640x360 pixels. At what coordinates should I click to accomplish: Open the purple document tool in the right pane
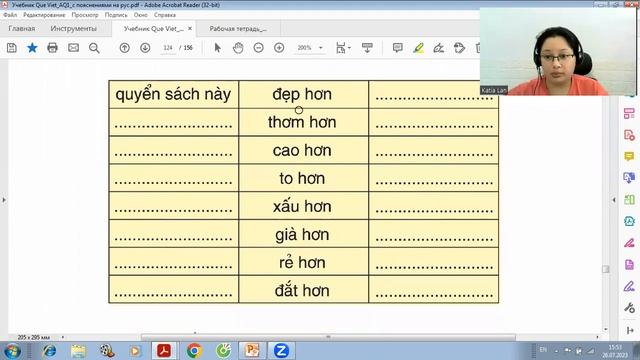(x=629, y=264)
